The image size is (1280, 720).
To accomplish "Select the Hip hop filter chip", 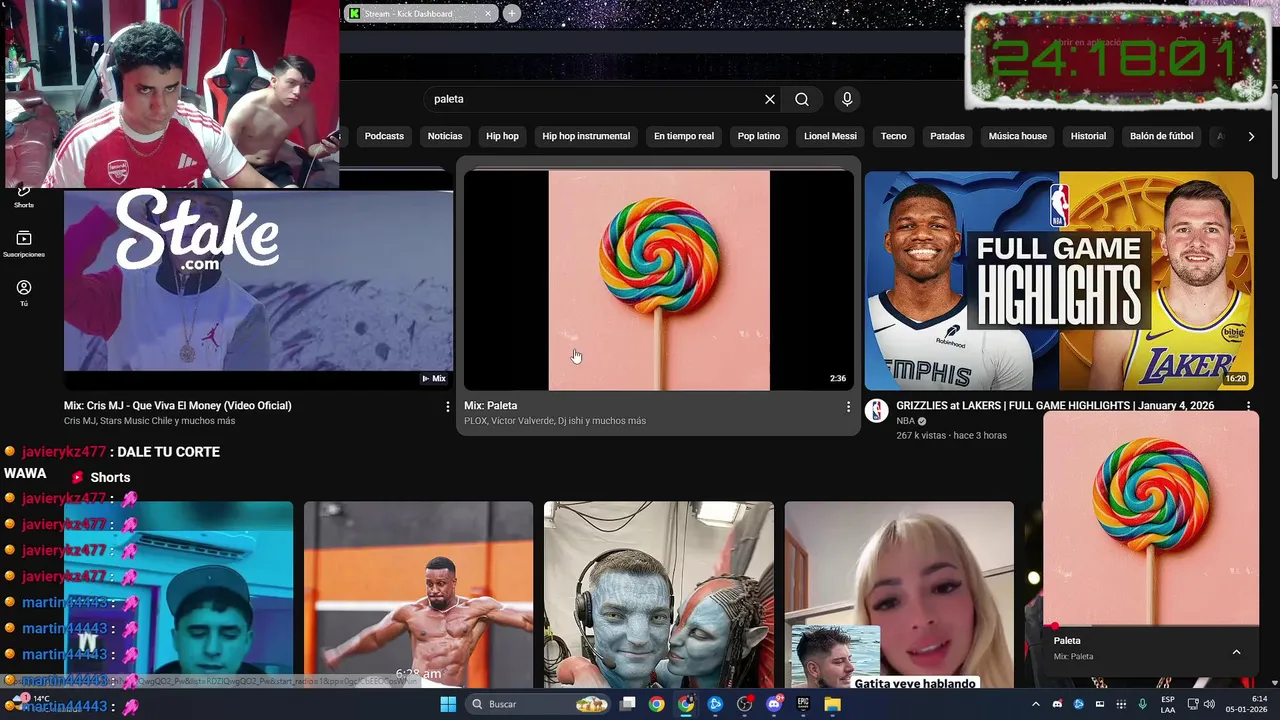I will coord(502,136).
